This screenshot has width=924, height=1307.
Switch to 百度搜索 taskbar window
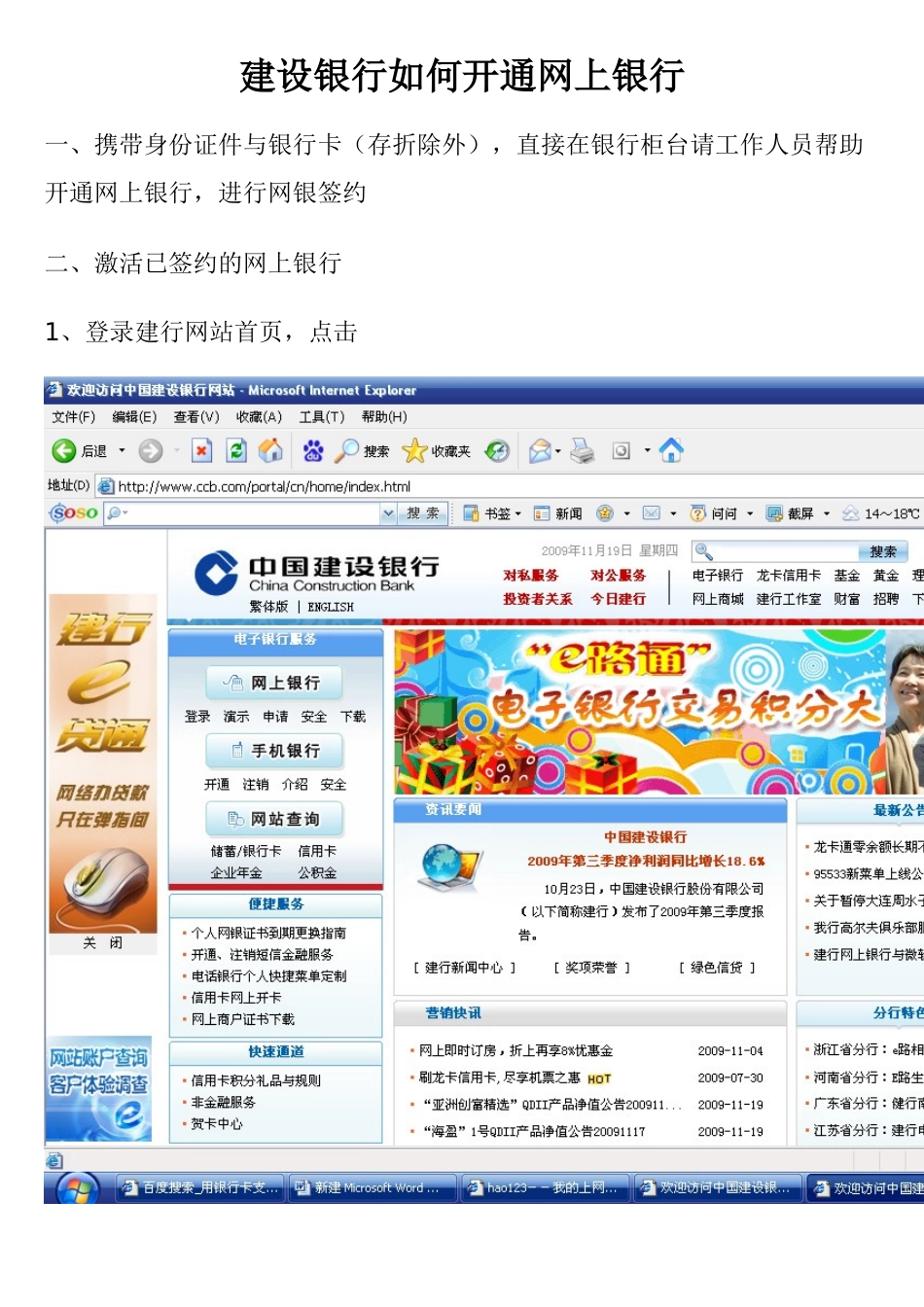(200, 1187)
